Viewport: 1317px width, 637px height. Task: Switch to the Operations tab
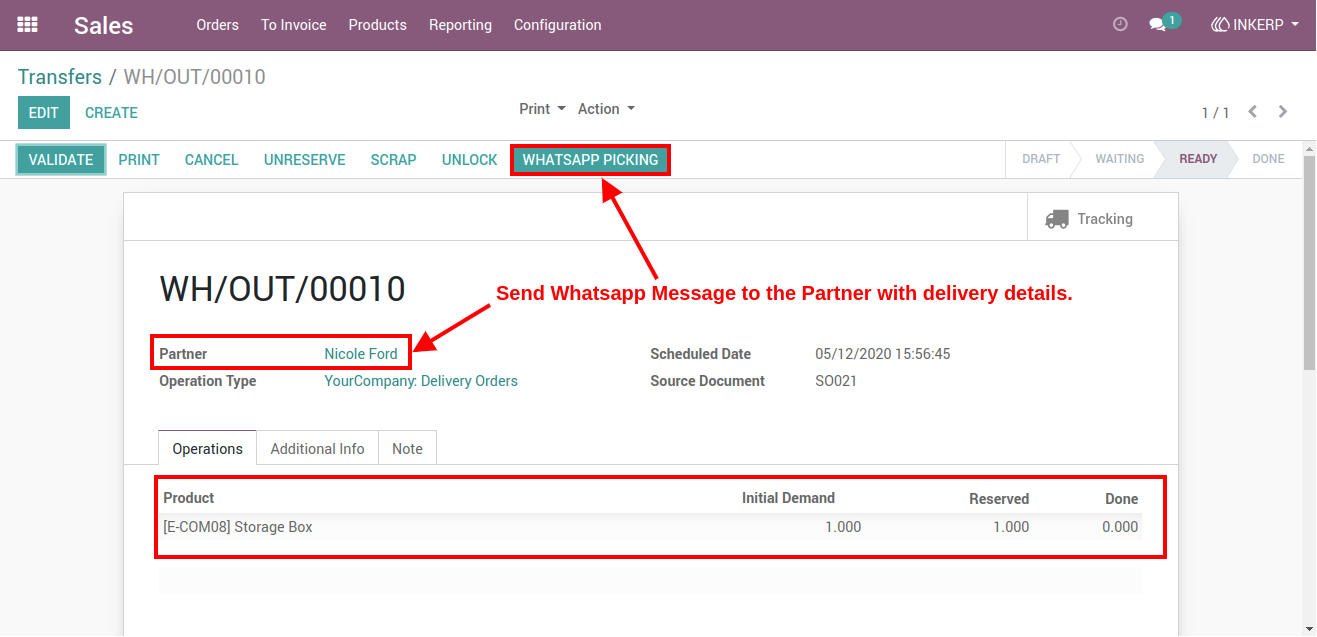(x=208, y=449)
